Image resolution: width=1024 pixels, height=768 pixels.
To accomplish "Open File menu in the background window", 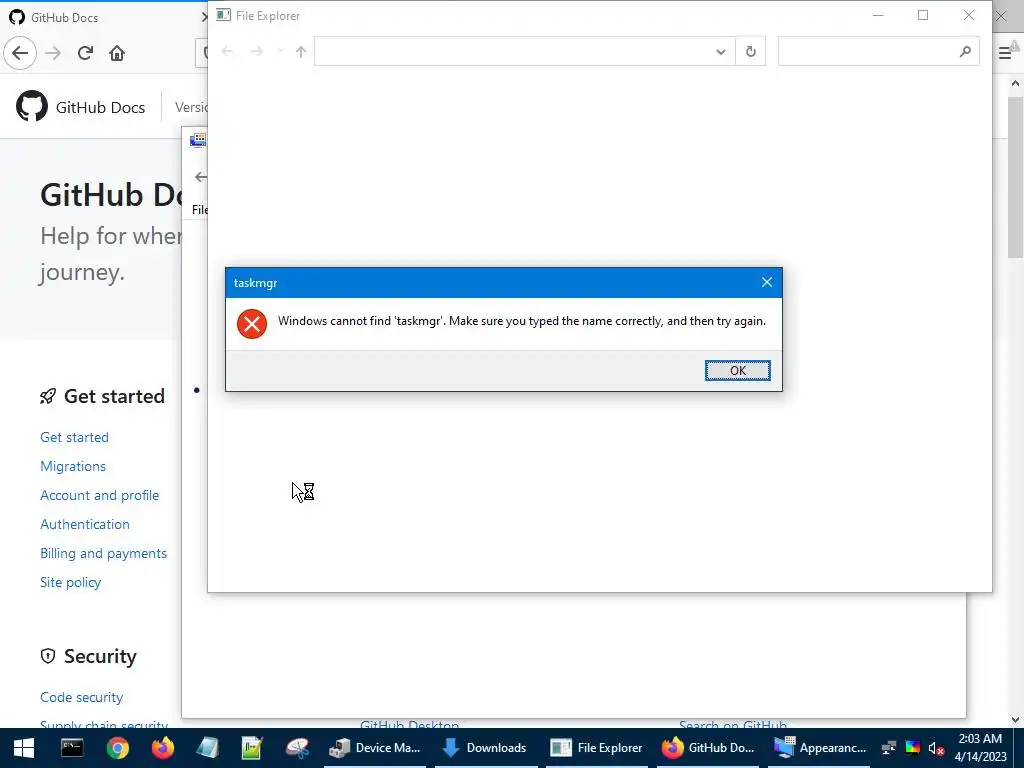I will point(199,210).
